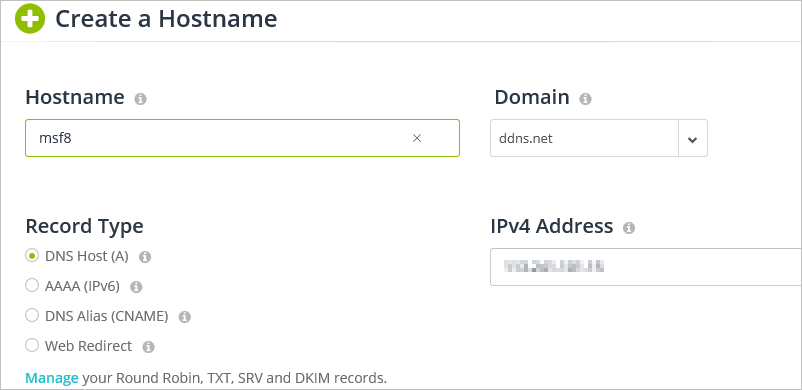The height and width of the screenshot is (390, 802).
Task: Click the Create a Hostname heading
Action: (x=166, y=19)
